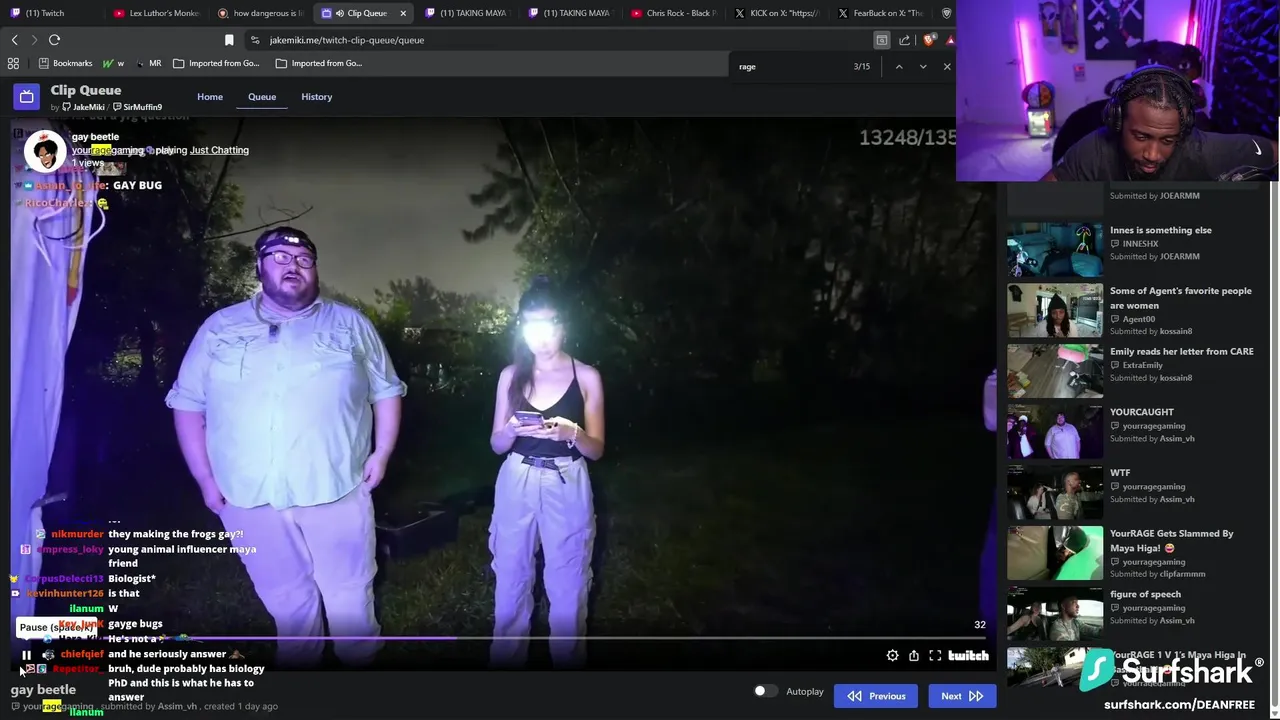The width and height of the screenshot is (1280, 720).
Task: Switch to Lex Luthor's Monkey YouTube tab
Action: point(156,13)
